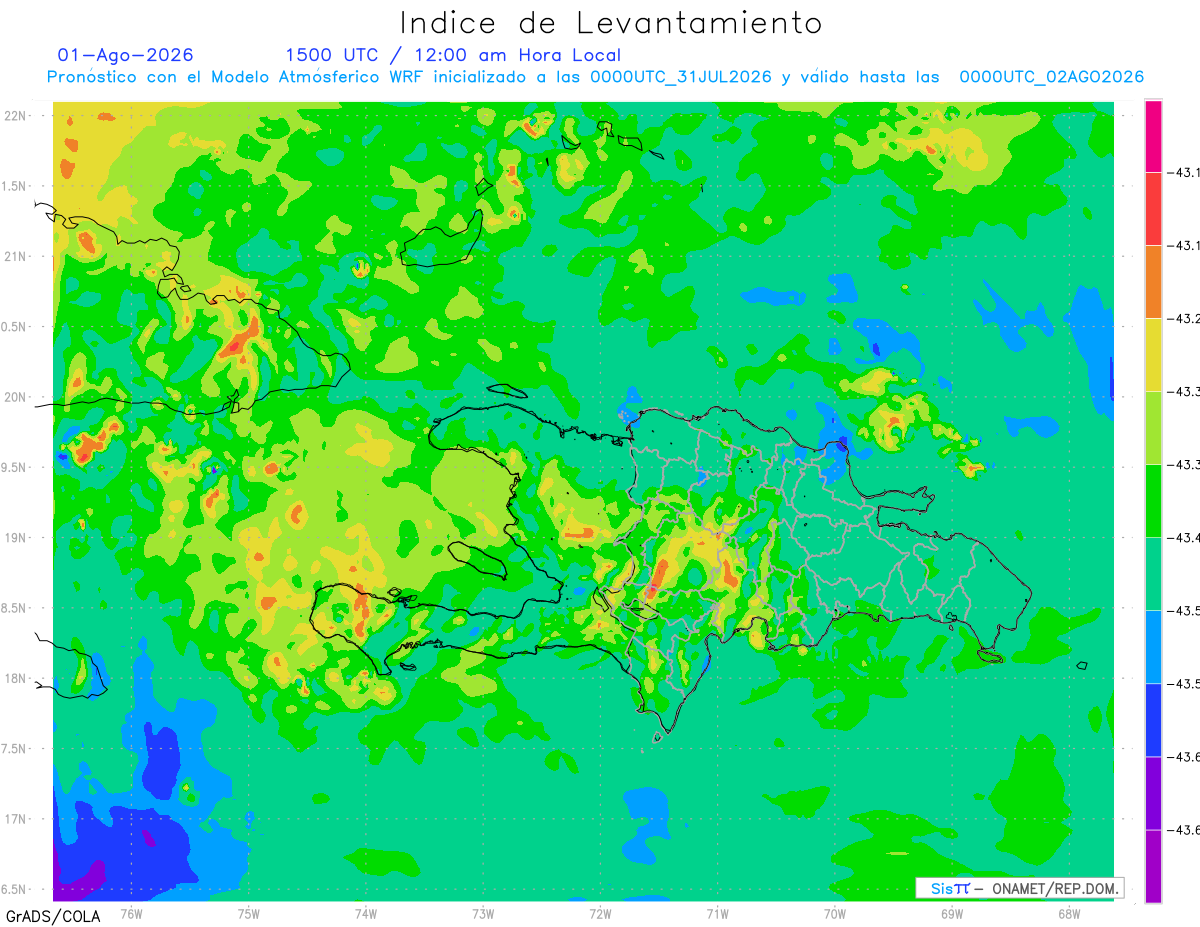
Task: Click the '21N' latitude label
Action: tap(16, 256)
